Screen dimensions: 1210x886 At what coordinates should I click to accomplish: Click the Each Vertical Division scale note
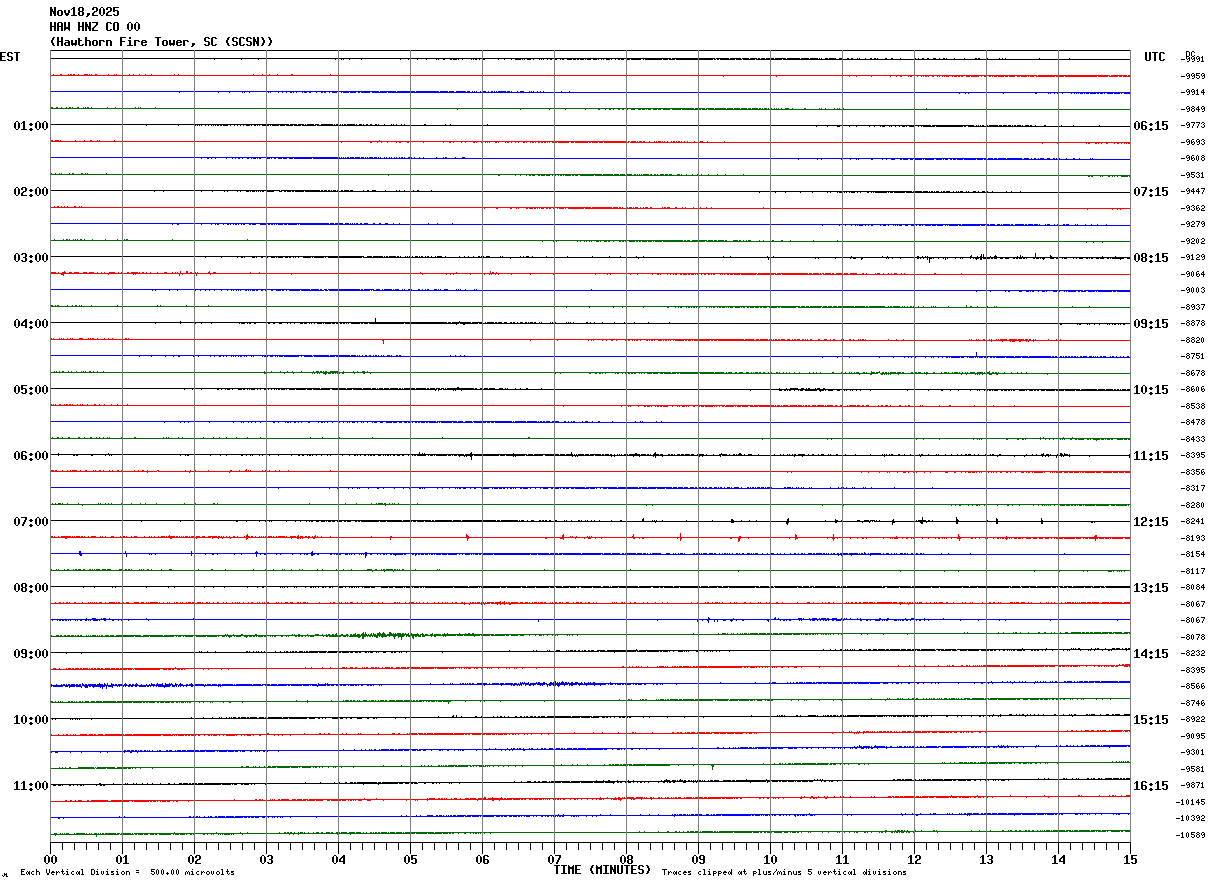click(x=127, y=873)
